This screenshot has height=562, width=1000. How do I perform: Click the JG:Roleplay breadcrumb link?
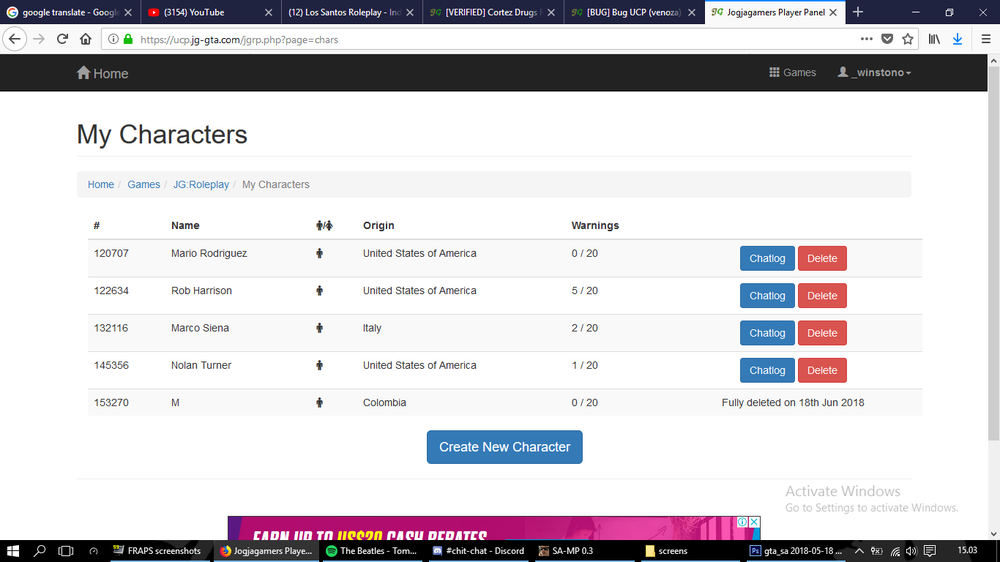(x=201, y=184)
